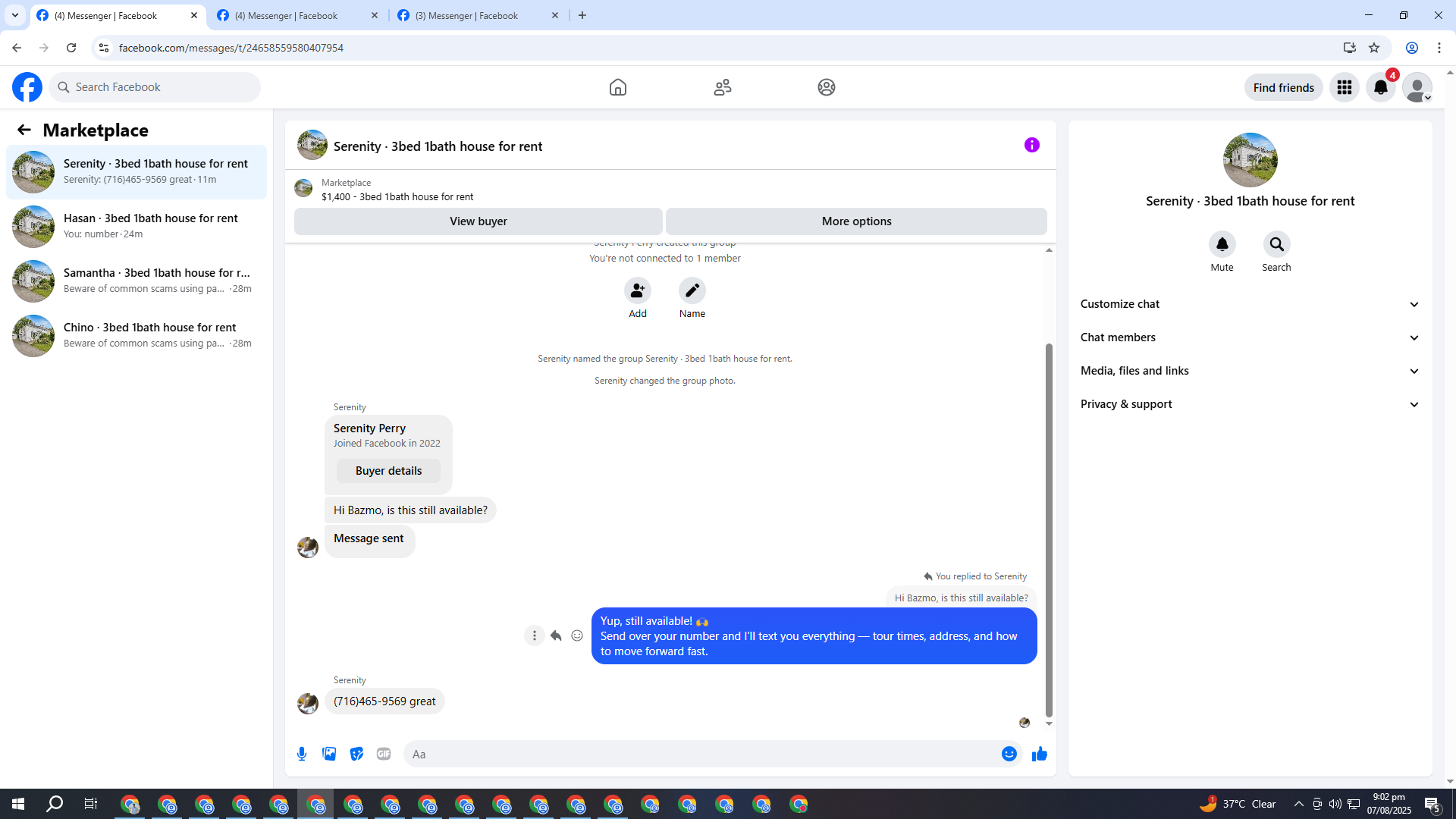The image size is (1456, 819).
Task: Close the first Messenger tab
Action: [x=194, y=15]
